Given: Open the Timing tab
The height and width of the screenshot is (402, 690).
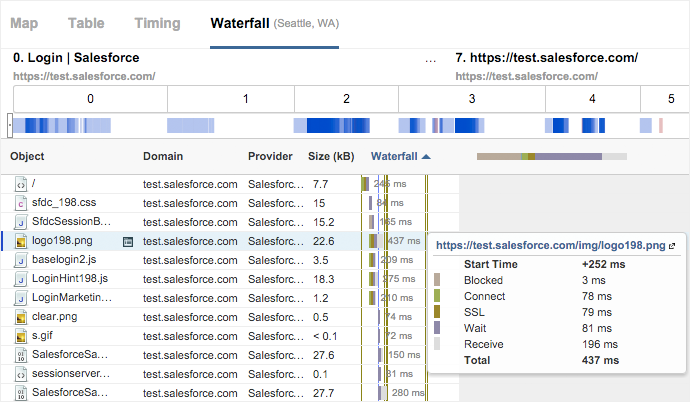Looking at the screenshot, I should point(156,23).
